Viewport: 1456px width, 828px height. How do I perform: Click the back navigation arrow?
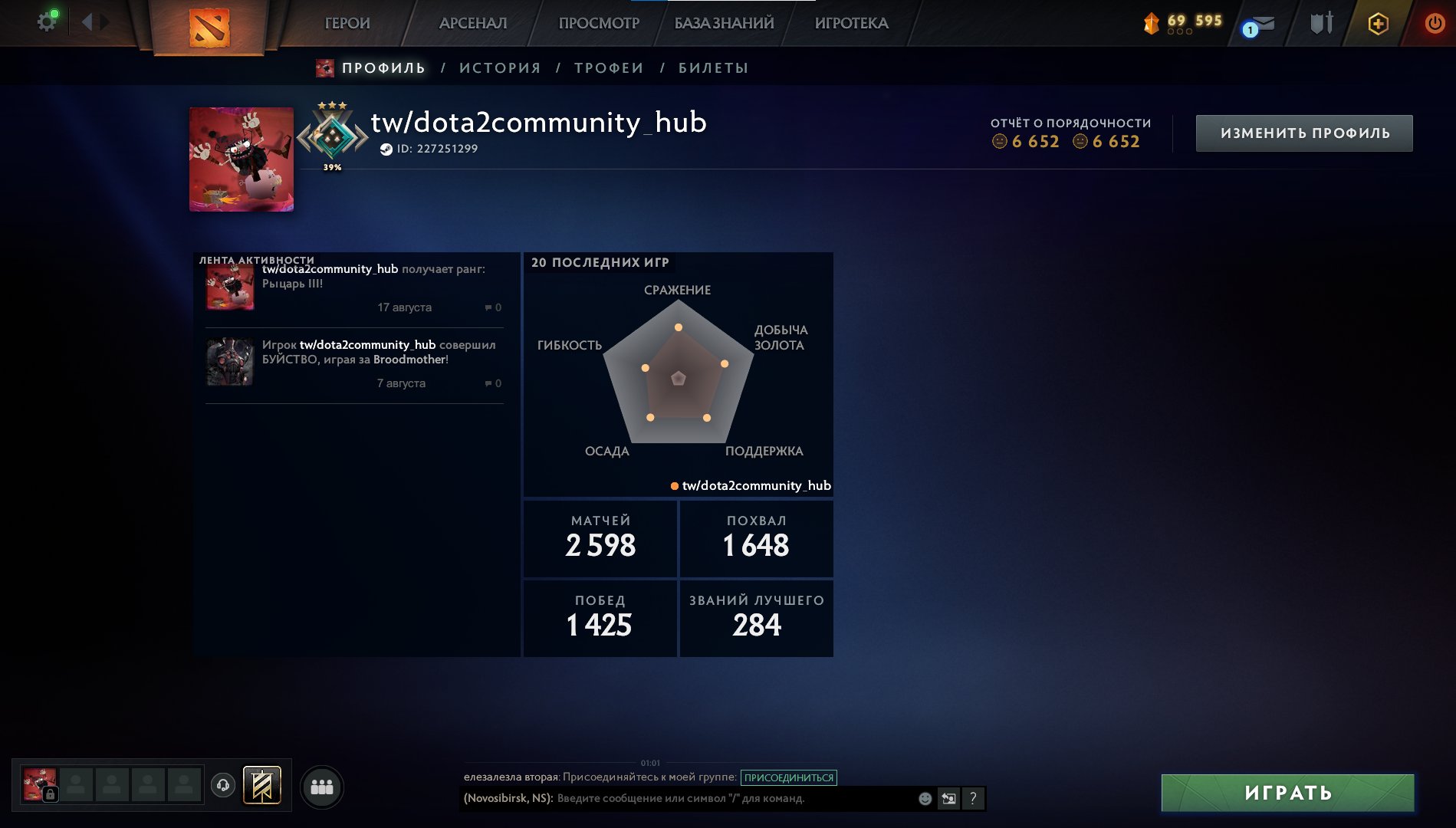pyautogui.click(x=87, y=21)
